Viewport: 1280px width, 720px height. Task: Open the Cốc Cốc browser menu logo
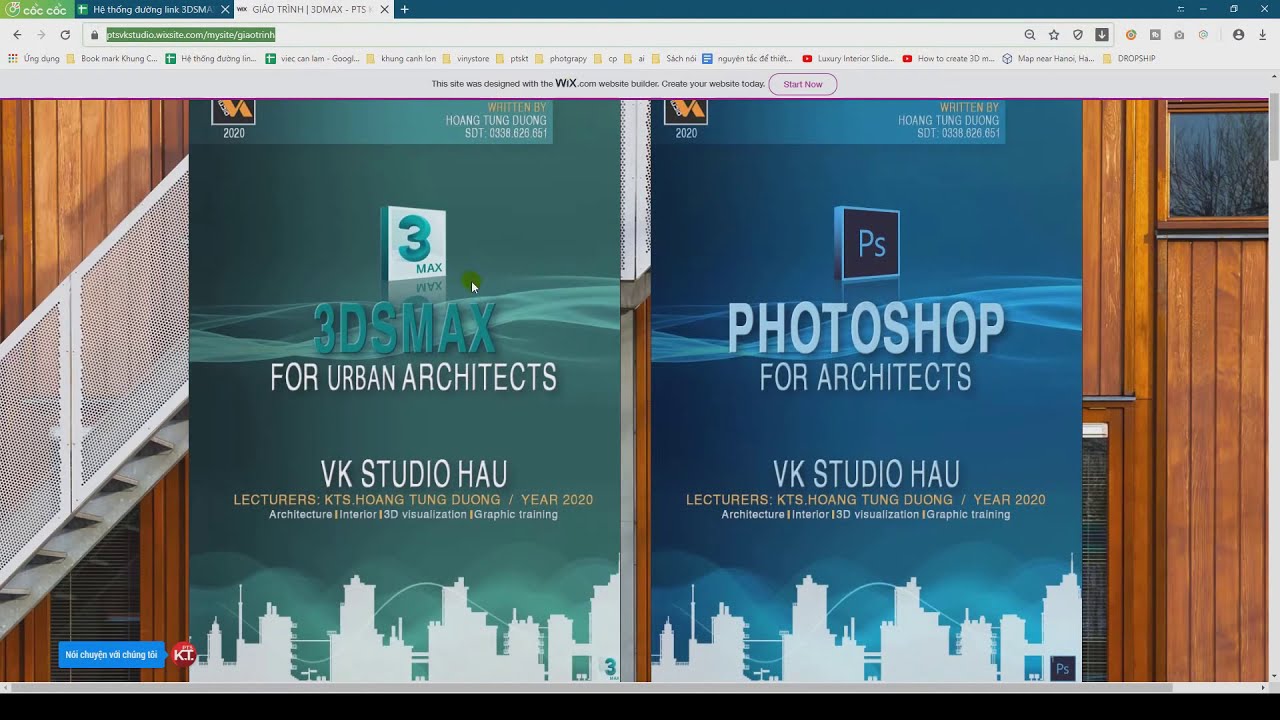pos(36,9)
